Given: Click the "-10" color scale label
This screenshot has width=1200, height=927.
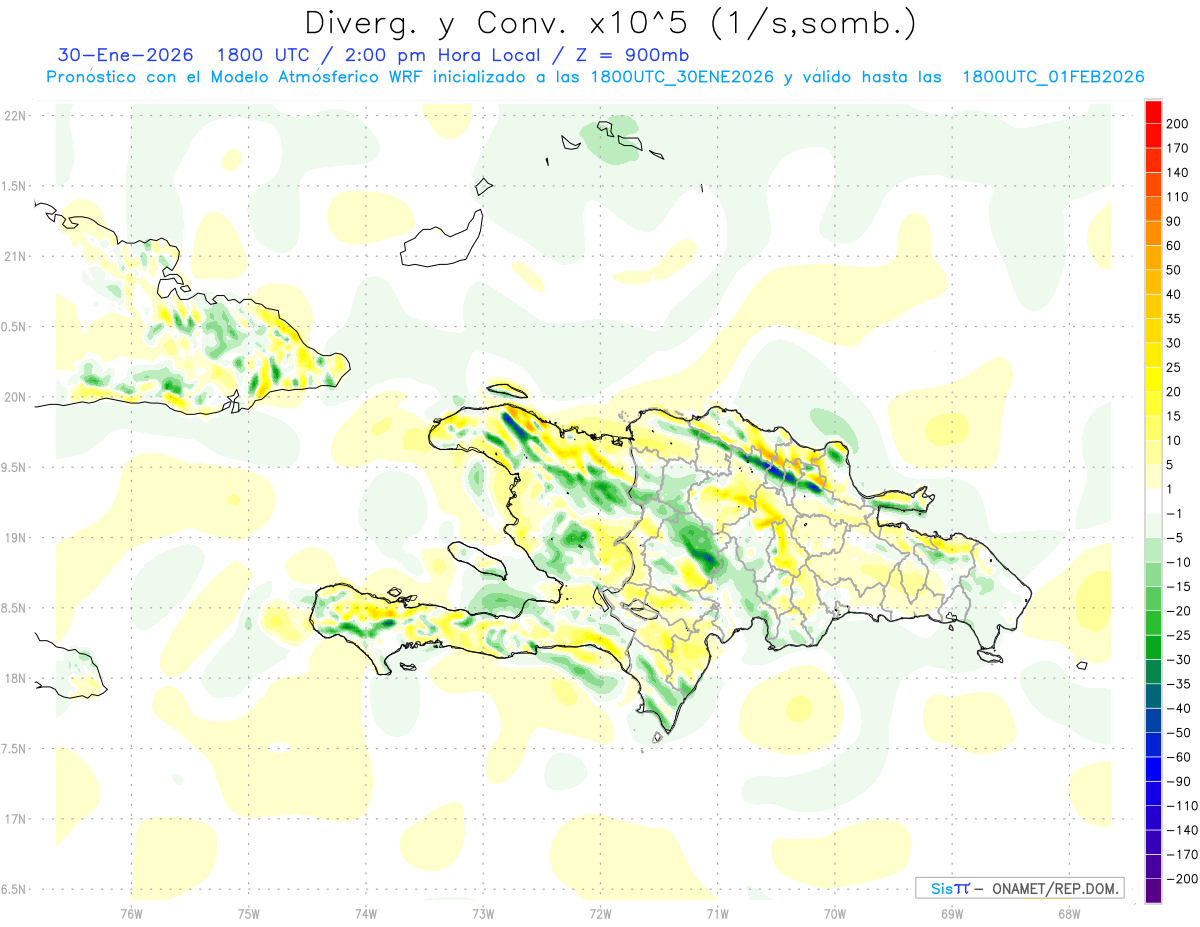Looking at the screenshot, I should pyautogui.click(x=1178, y=562).
